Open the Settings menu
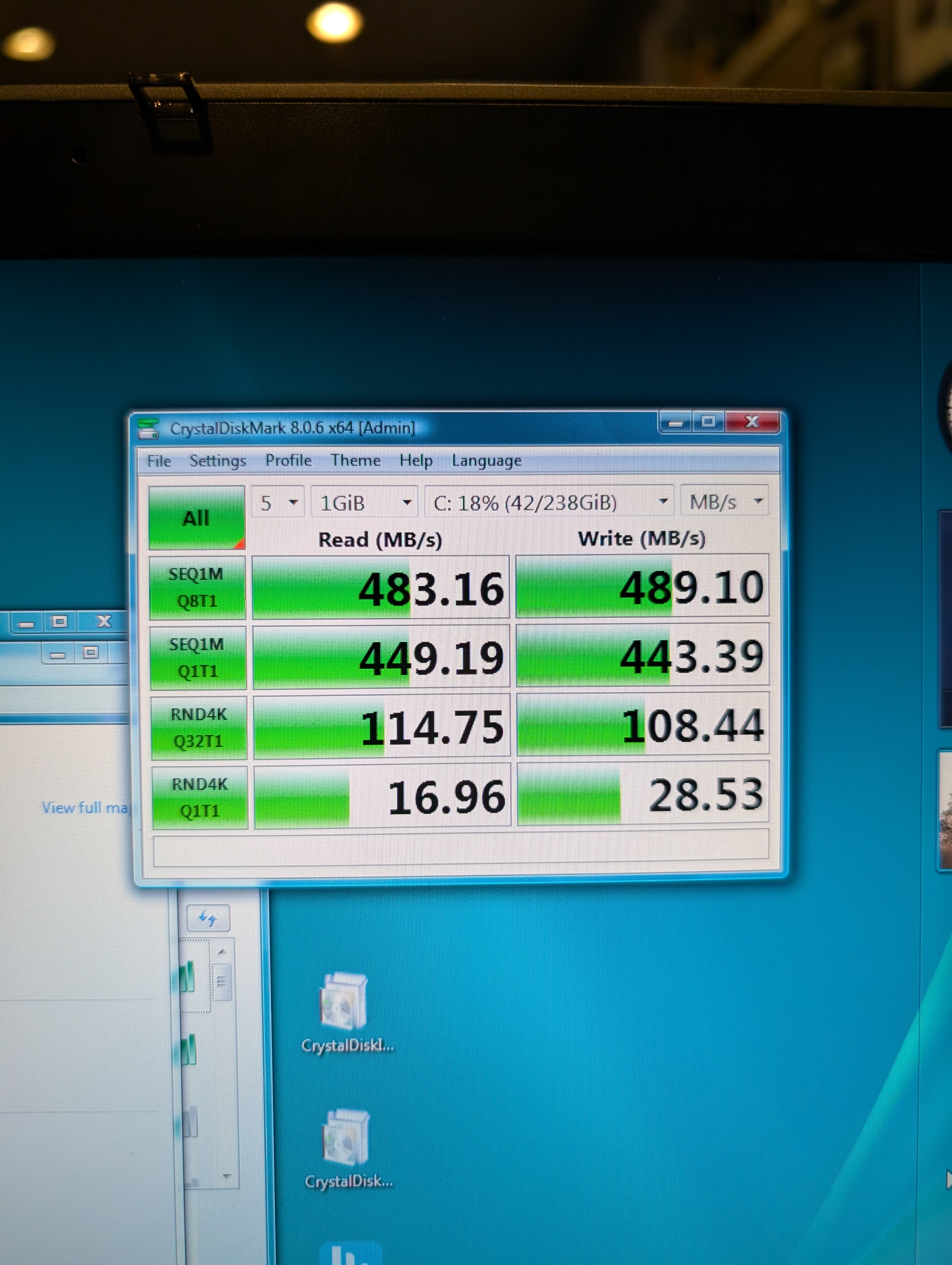Screen dimensions: 952x1265 pyautogui.click(x=218, y=461)
